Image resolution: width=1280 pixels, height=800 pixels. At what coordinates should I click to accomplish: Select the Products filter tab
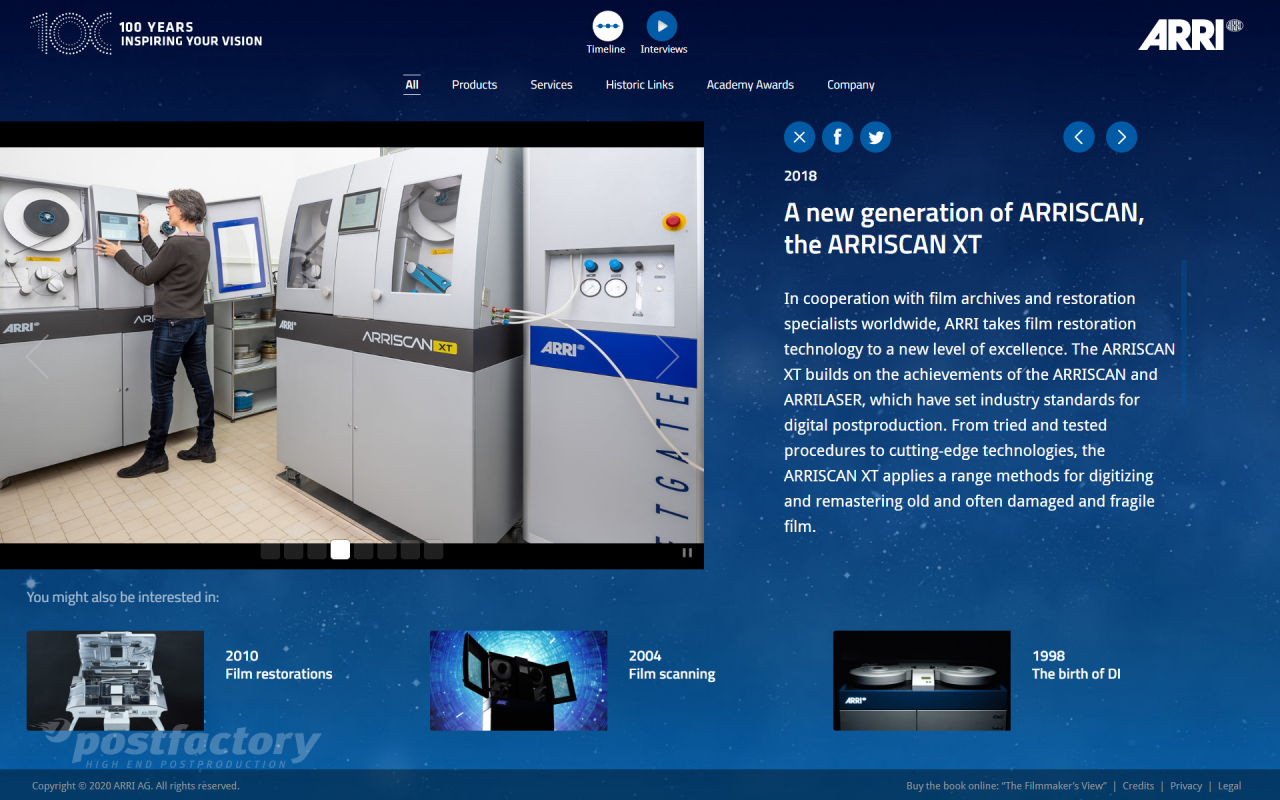(474, 85)
